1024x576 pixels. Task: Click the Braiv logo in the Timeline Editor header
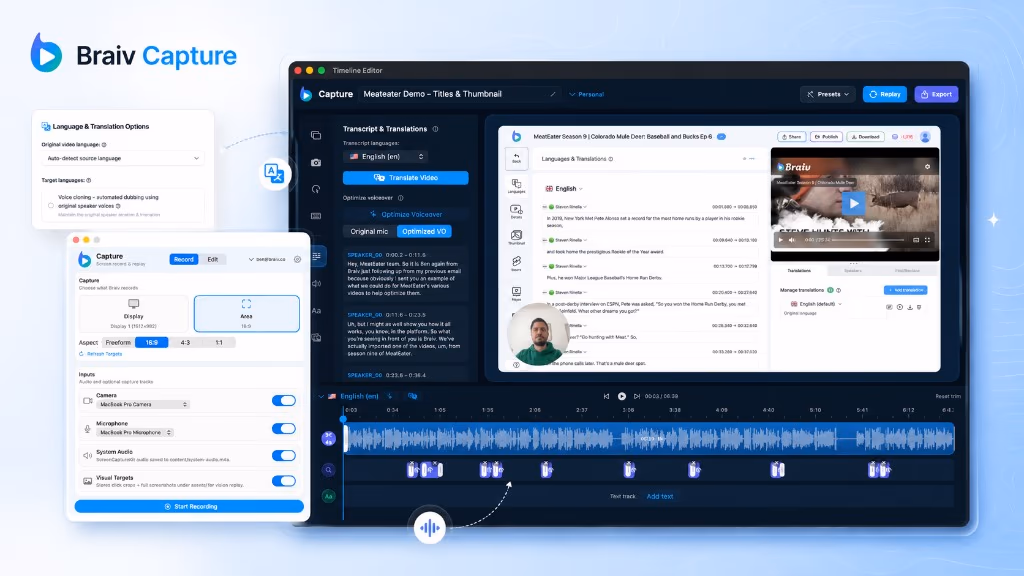tap(306, 94)
